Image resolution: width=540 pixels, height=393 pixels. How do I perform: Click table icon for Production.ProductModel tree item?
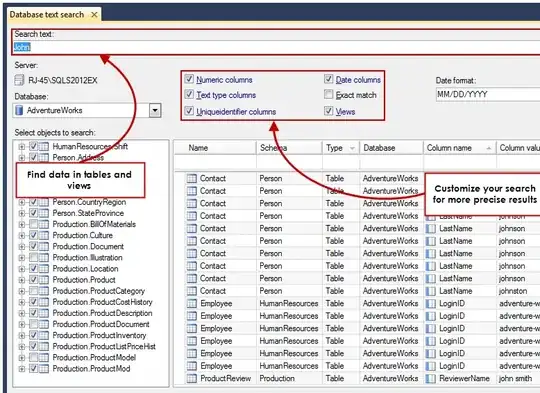coord(44,358)
